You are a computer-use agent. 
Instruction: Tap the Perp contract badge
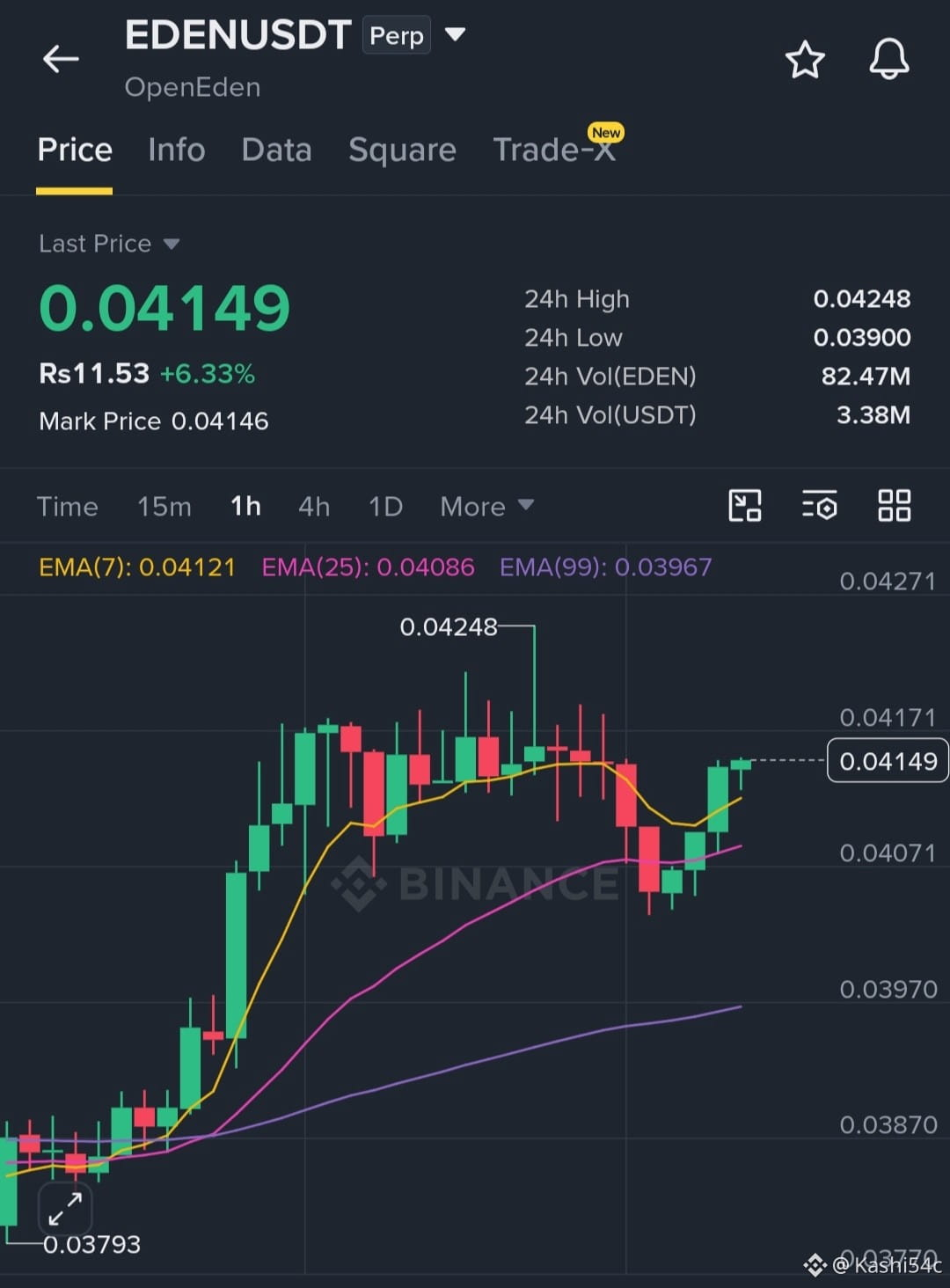coord(397,35)
